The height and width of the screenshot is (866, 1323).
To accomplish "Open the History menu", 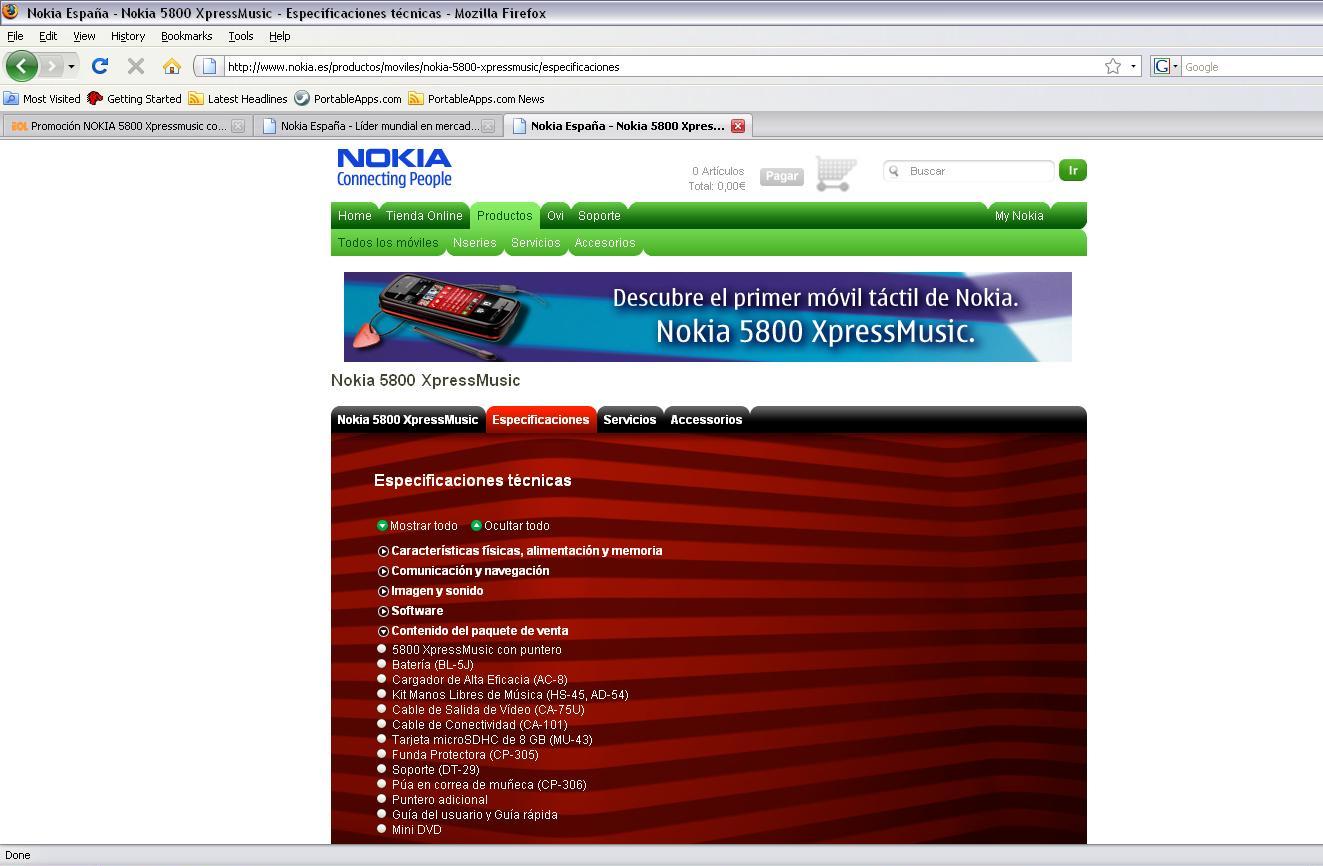I will pyautogui.click(x=128, y=36).
